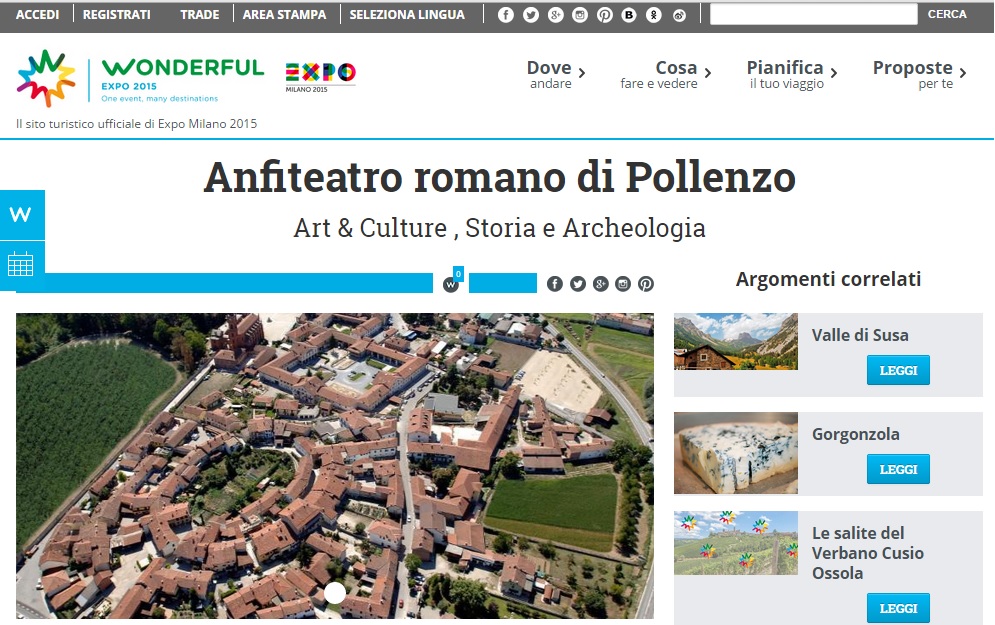Share on Instagram using icon above the photo
995x625 pixels.
[x=623, y=284]
